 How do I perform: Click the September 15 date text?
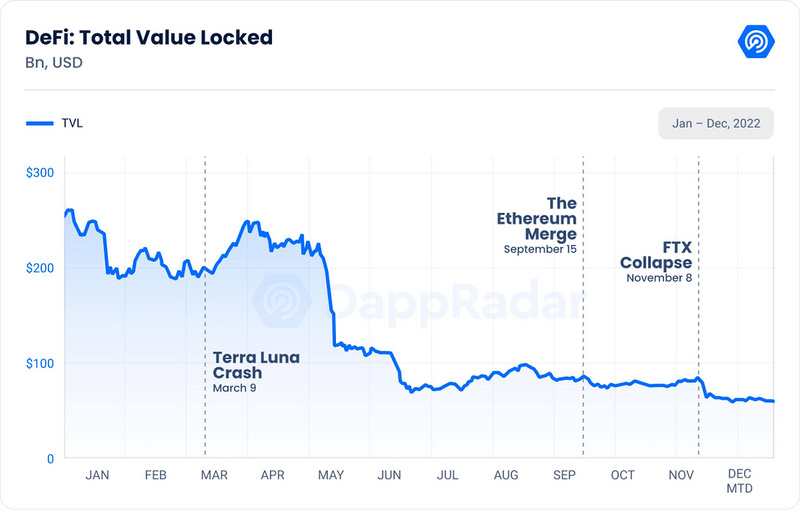click(540, 249)
